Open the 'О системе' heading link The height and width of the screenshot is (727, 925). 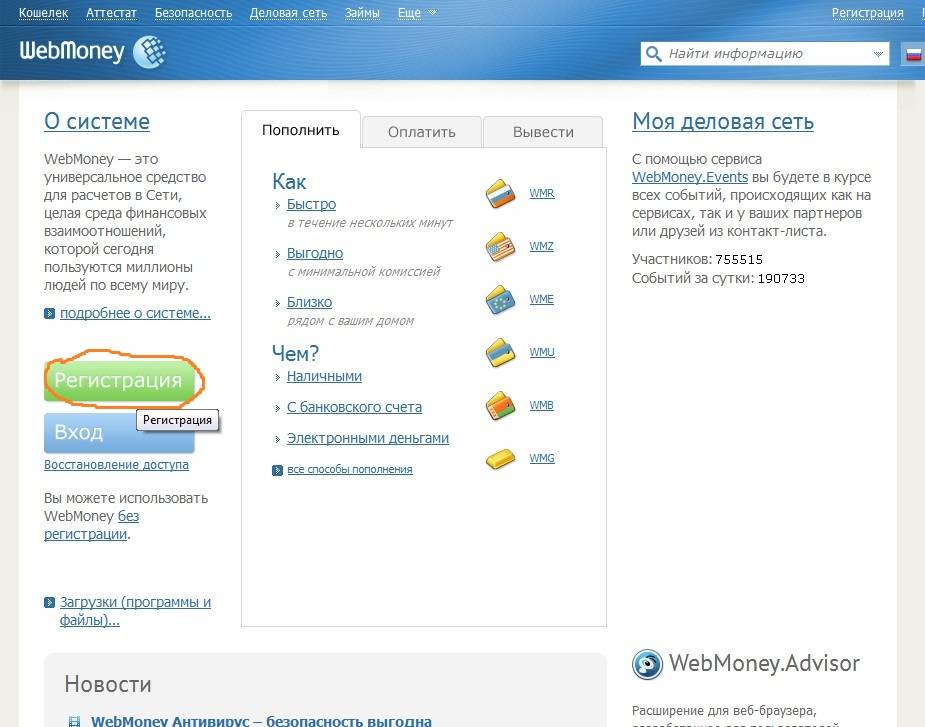[97, 122]
